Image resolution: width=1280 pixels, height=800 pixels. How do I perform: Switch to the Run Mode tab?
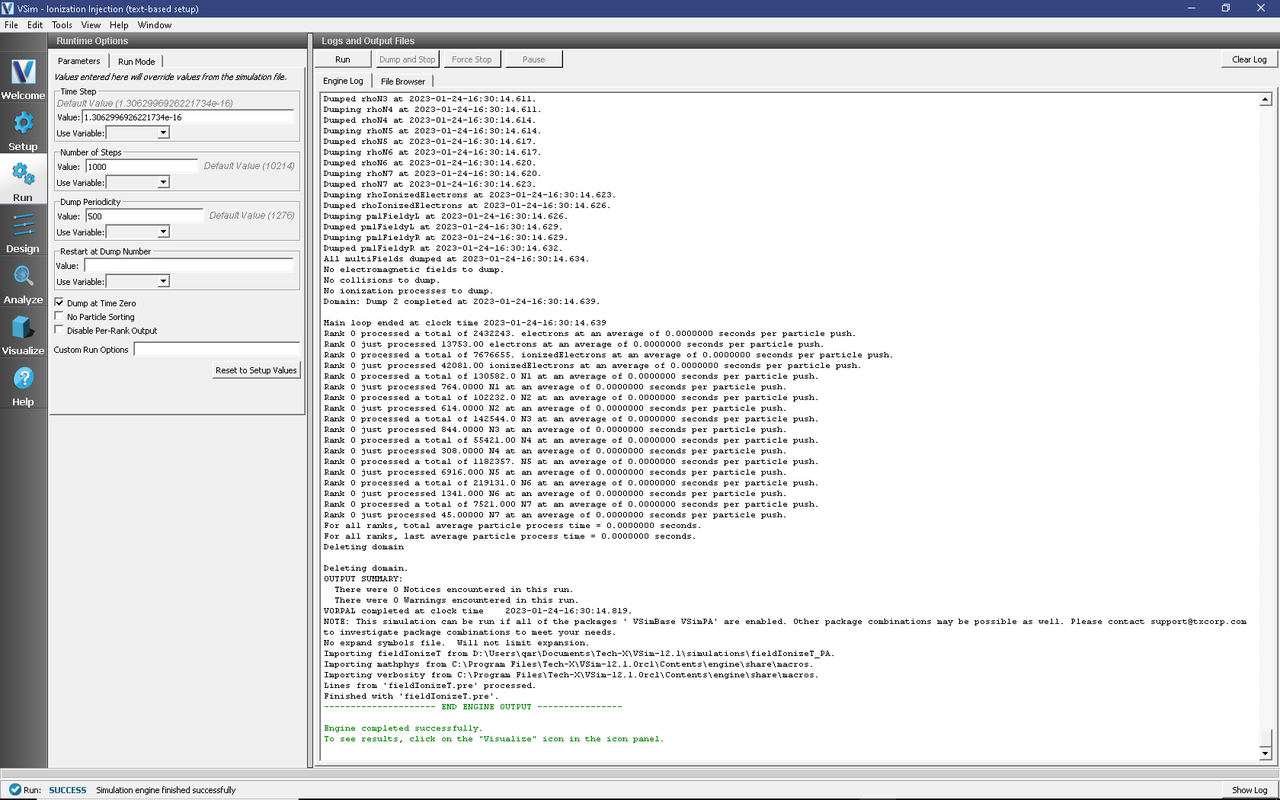tap(136, 61)
